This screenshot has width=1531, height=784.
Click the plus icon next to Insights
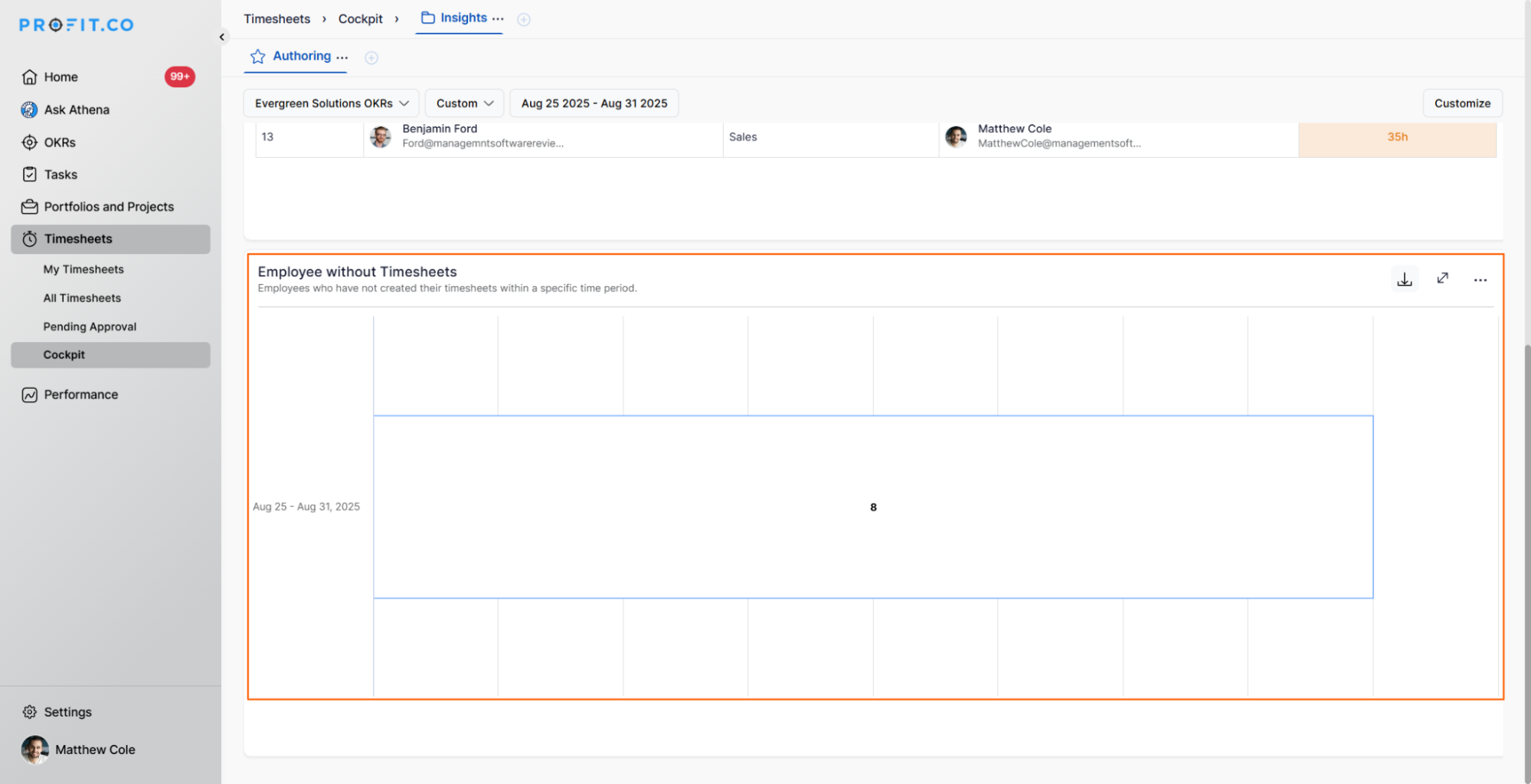(x=524, y=20)
